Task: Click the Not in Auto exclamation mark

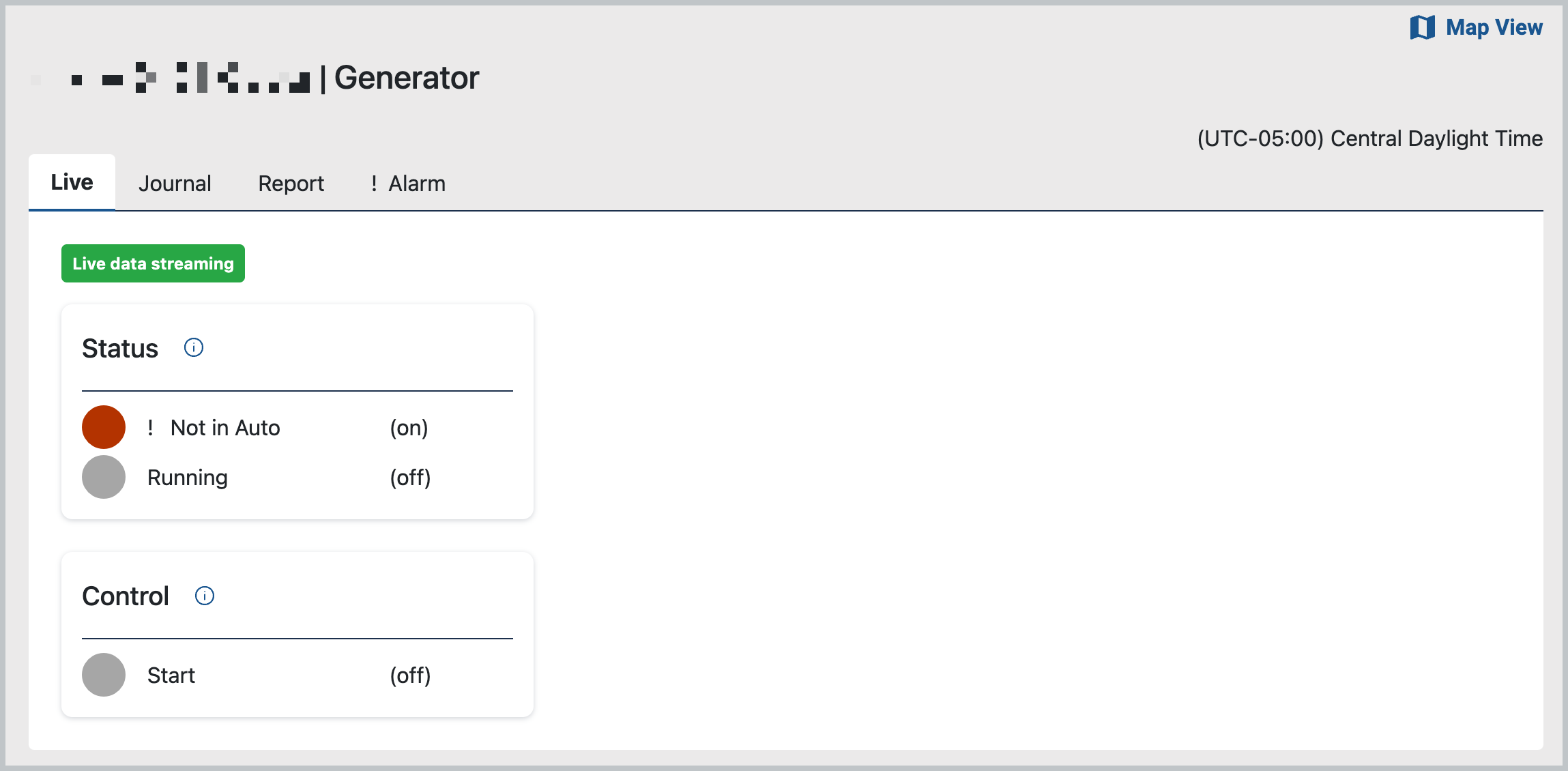Action: point(150,428)
